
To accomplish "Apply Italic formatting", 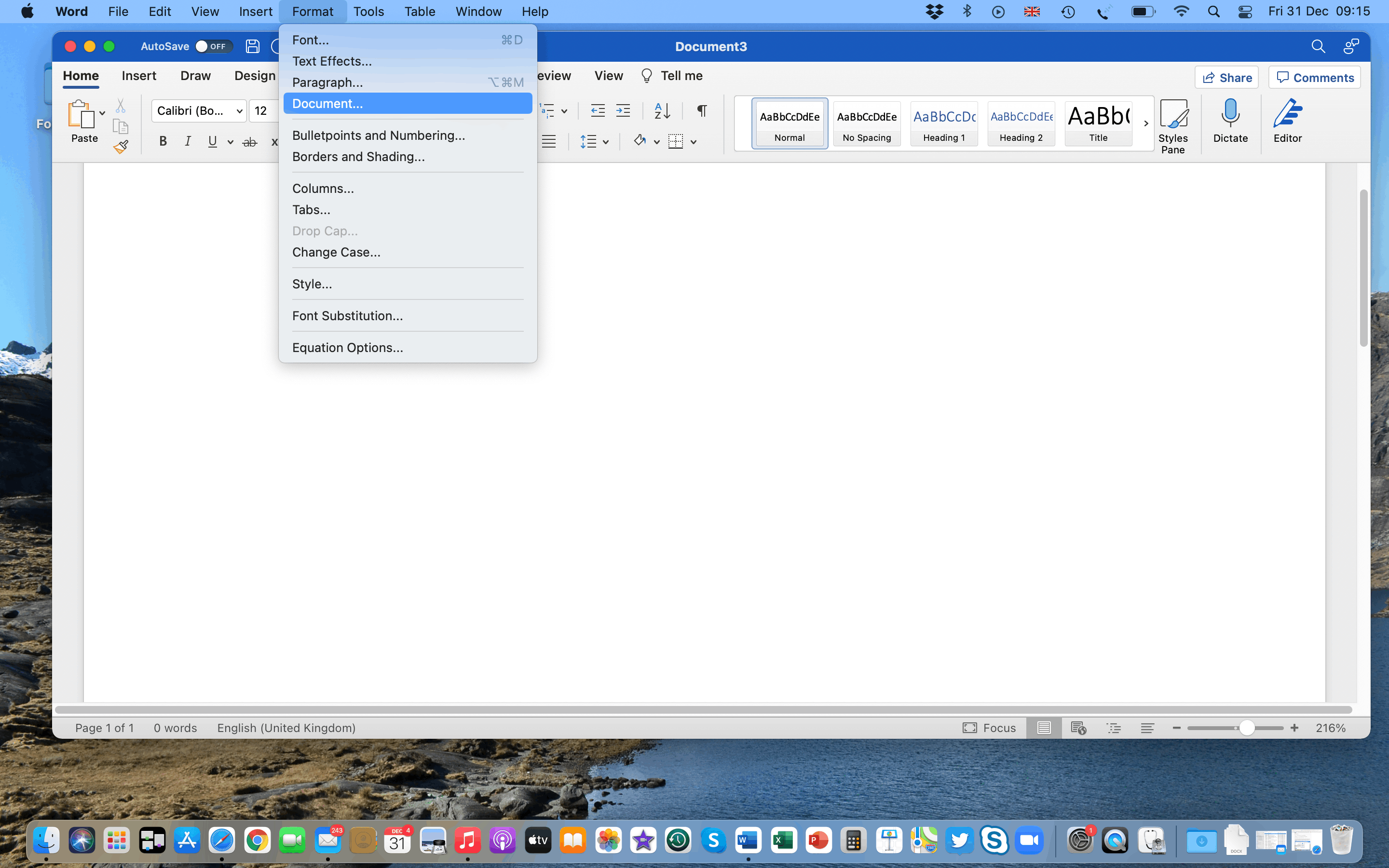I will coord(188,141).
